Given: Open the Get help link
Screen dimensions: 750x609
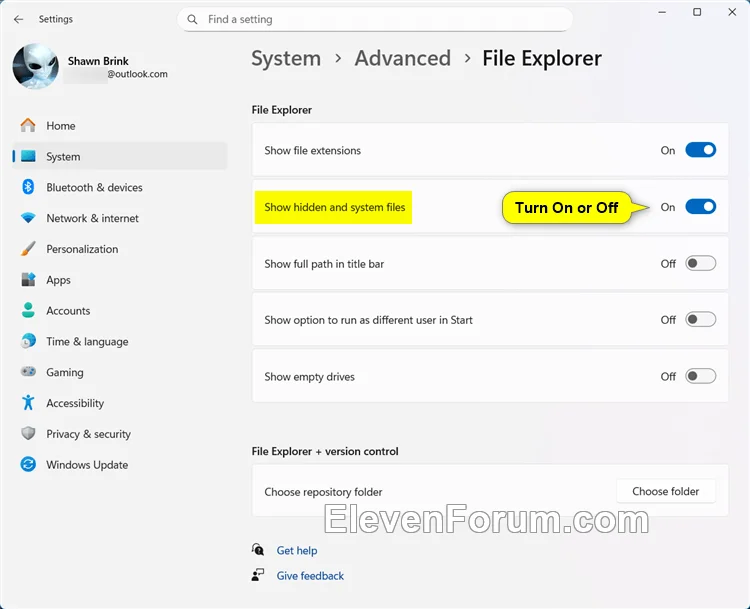Looking at the screenshot, I should pyautogui.click(x=297, y=550).
